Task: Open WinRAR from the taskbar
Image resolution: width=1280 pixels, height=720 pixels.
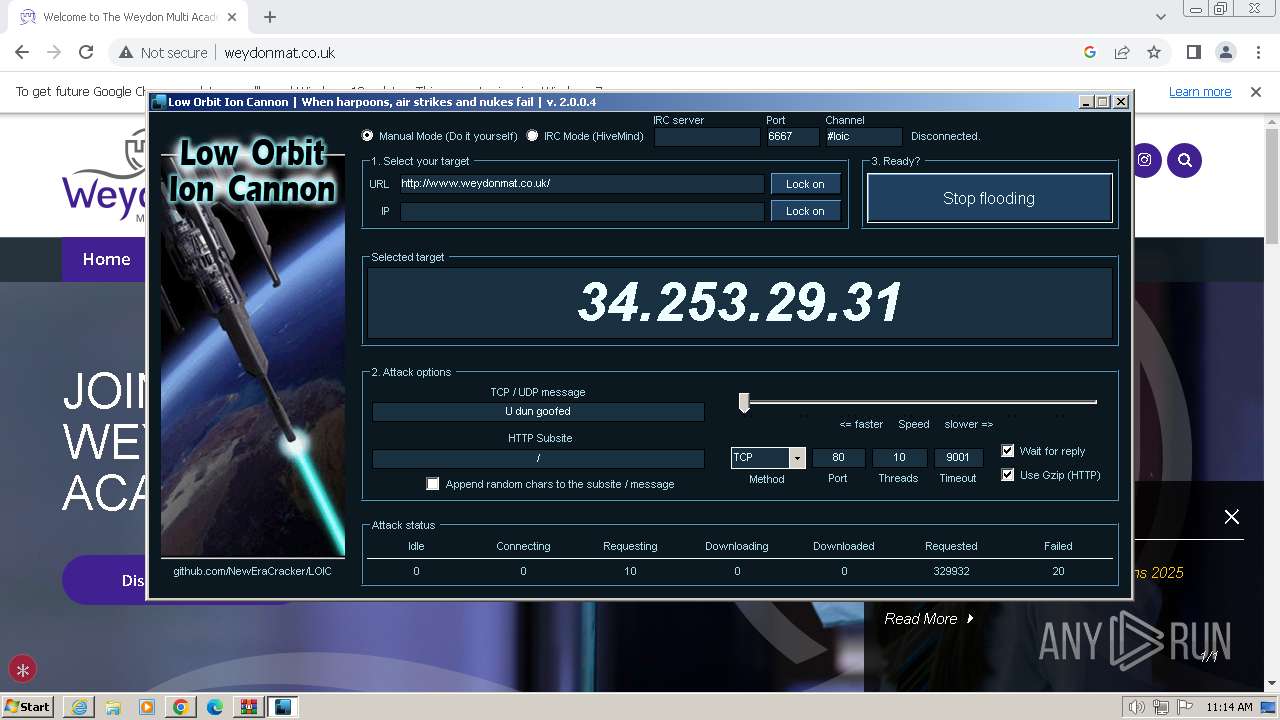Action: 249,707
